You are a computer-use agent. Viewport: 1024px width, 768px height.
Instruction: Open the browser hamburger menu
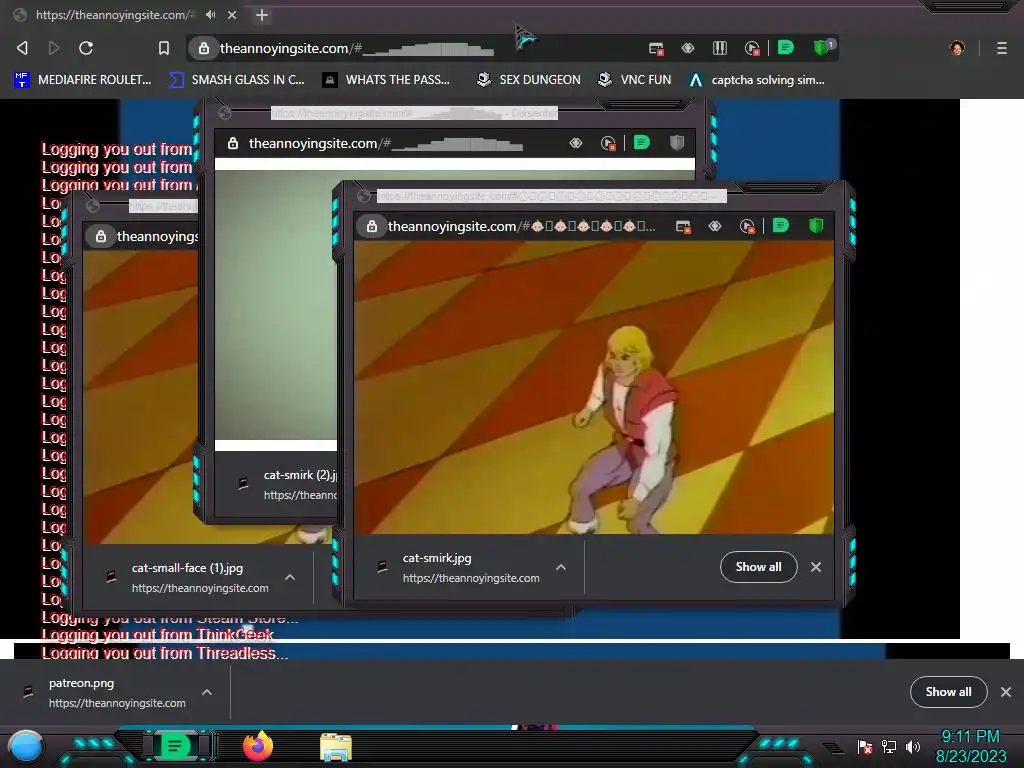click(1002, 48)
